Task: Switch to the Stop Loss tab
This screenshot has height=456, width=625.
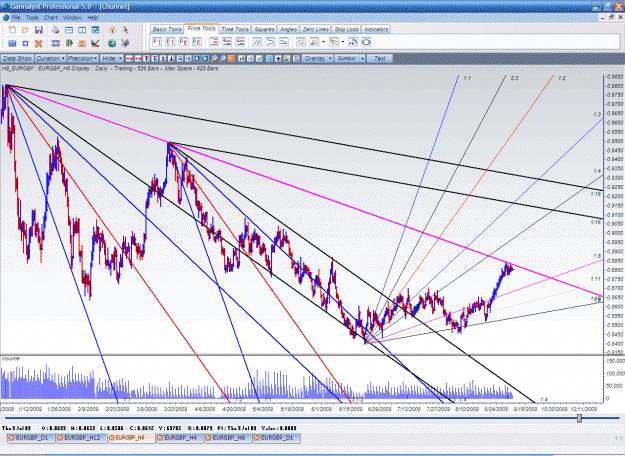Action: coord(346,29)
